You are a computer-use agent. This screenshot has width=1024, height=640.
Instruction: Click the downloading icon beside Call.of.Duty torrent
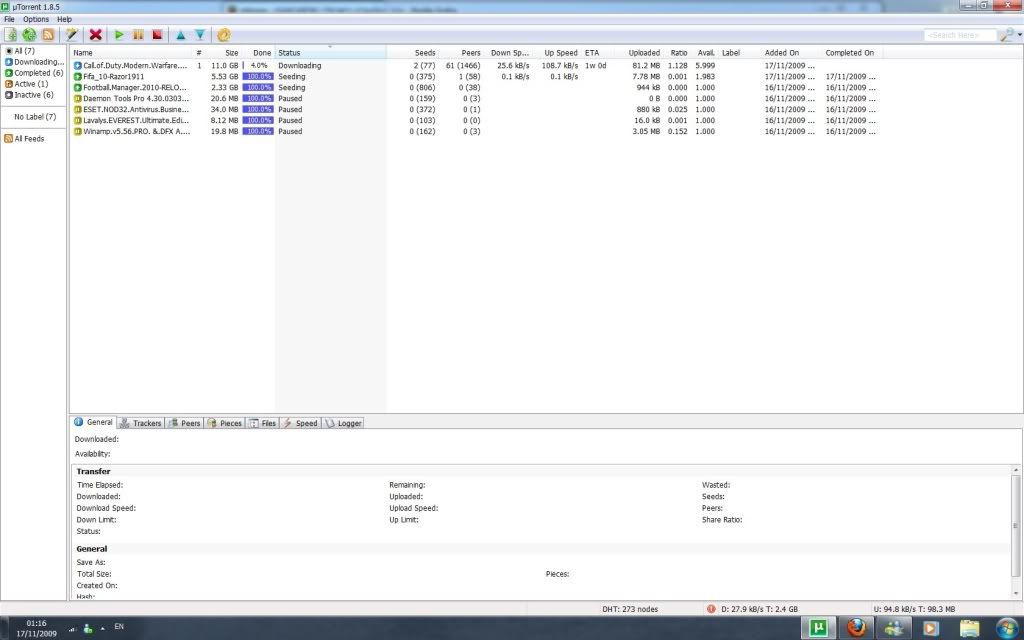[x=78, y=66]
